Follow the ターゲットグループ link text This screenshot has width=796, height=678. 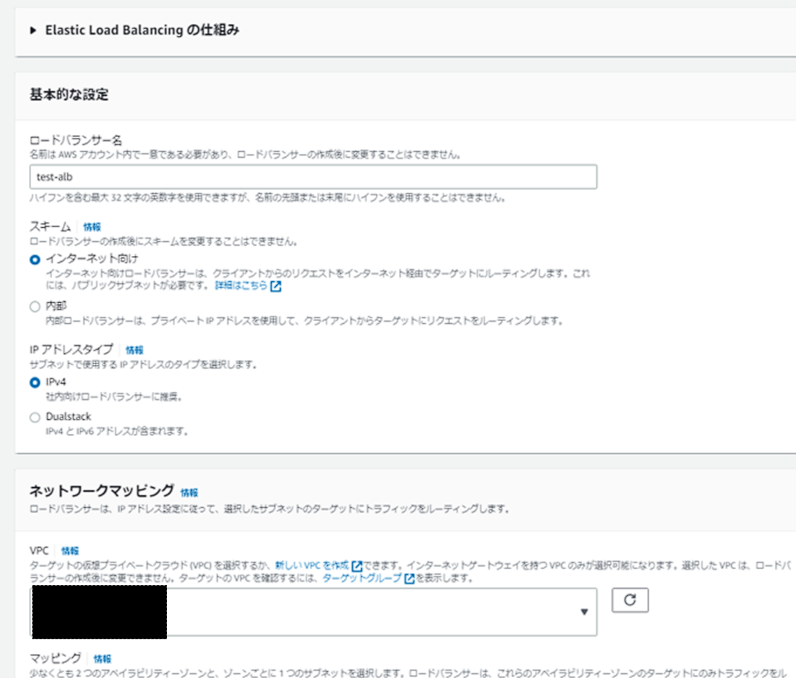pyautogui.click(x=362, y=578)
